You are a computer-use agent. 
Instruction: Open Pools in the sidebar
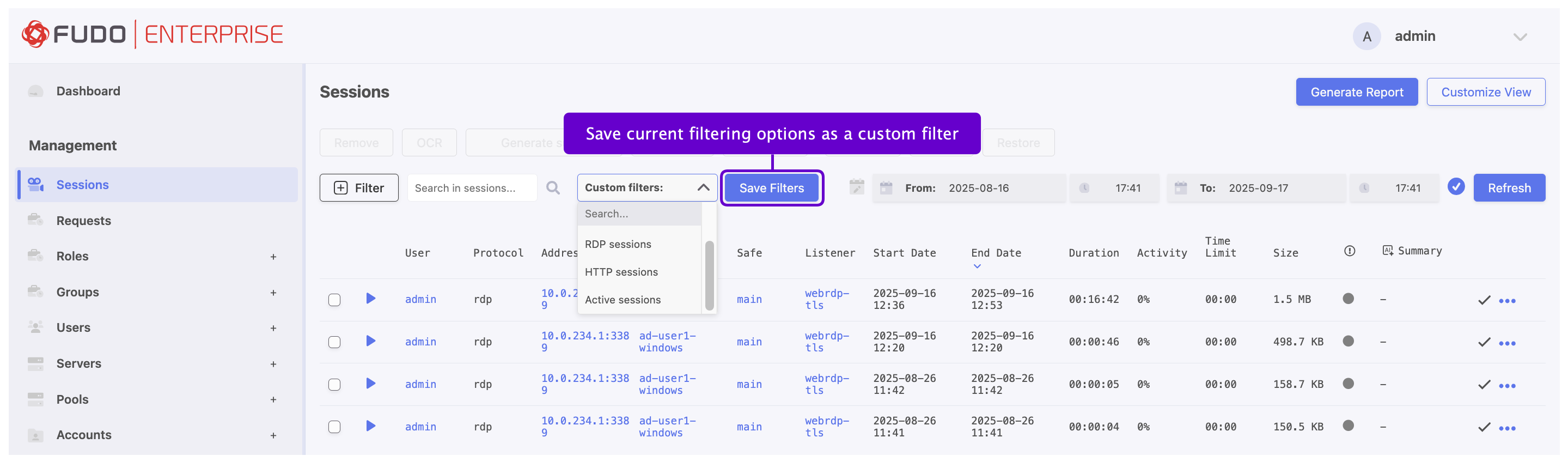[72, 399]
